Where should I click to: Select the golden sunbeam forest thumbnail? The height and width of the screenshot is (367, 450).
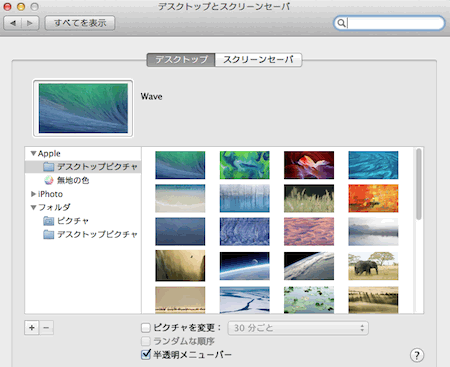[373, 300]
